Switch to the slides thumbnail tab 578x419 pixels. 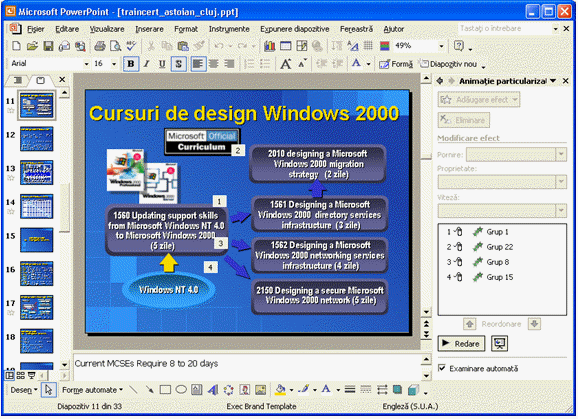pyautogui.click(x=41, y=80)
